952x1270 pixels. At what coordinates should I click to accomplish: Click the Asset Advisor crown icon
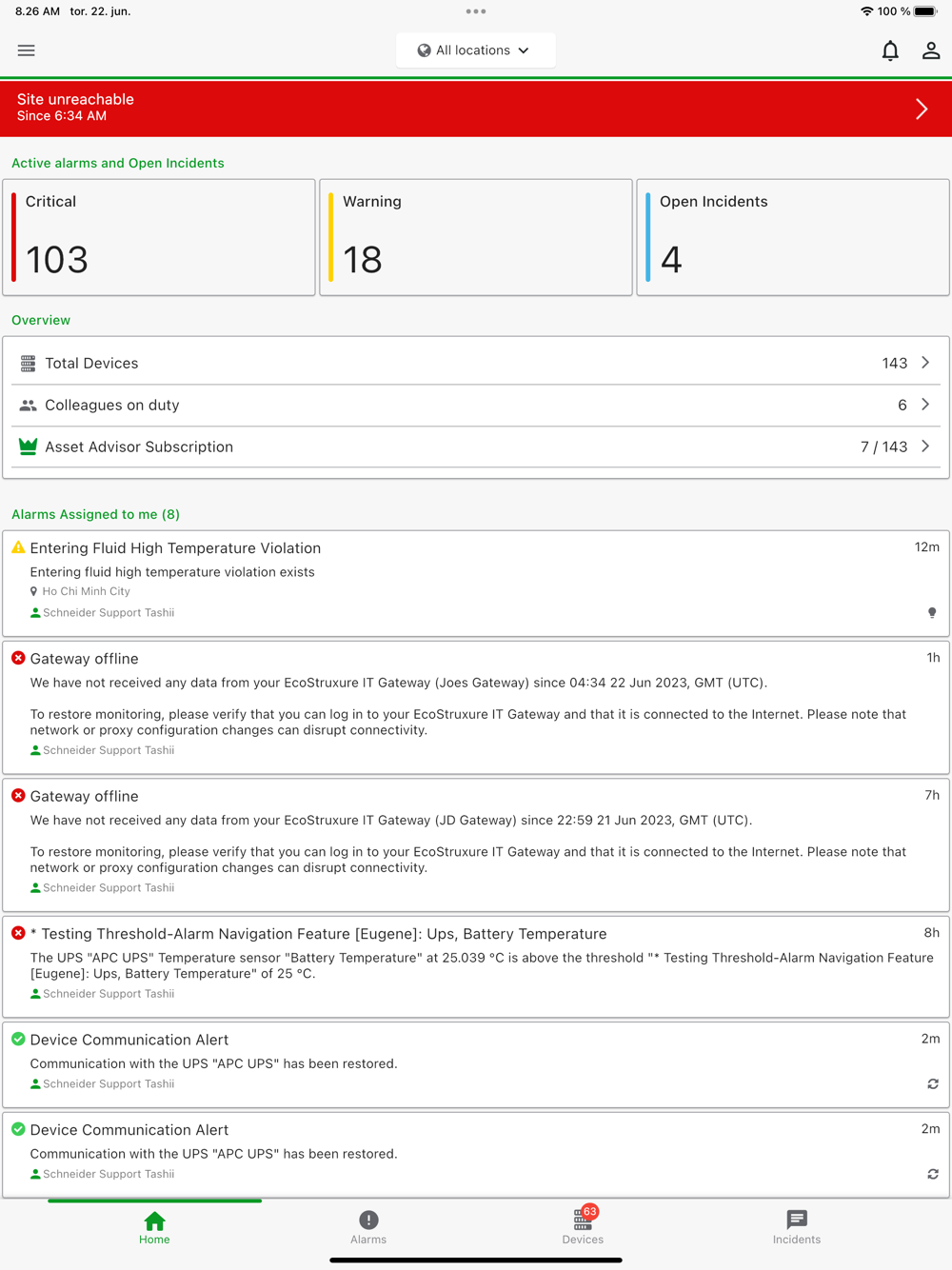[x=29, y=446]
